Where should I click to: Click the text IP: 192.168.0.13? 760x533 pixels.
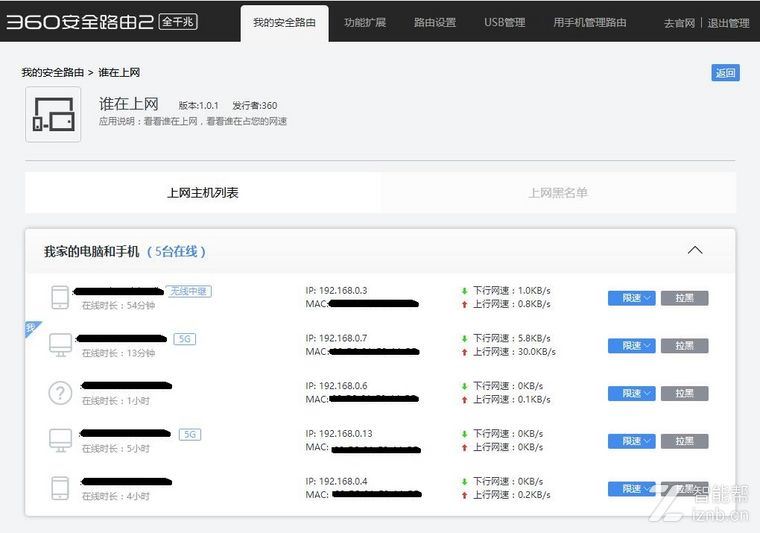point(339,433)
